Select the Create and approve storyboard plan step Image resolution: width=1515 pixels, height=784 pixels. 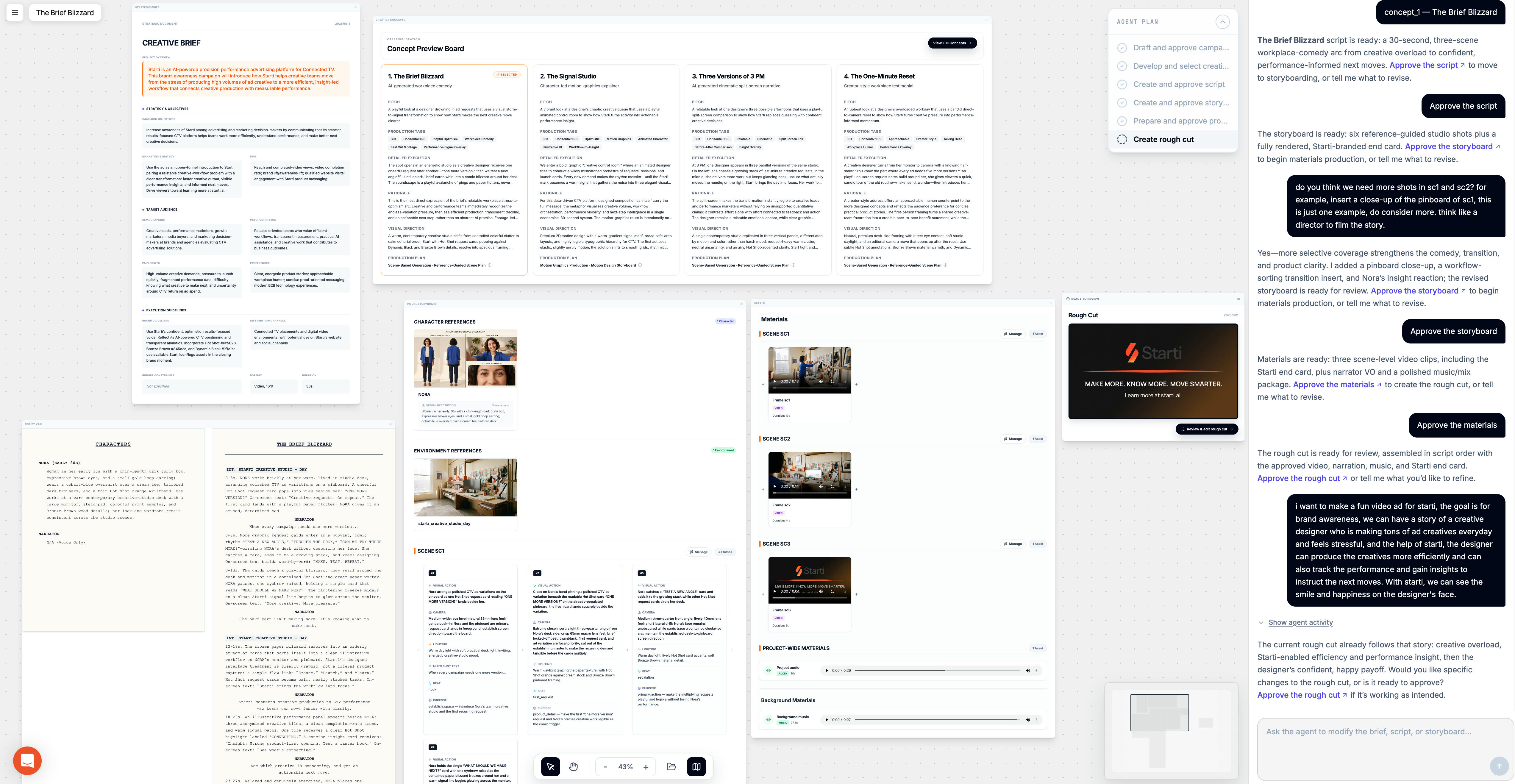pos(1173,103)
